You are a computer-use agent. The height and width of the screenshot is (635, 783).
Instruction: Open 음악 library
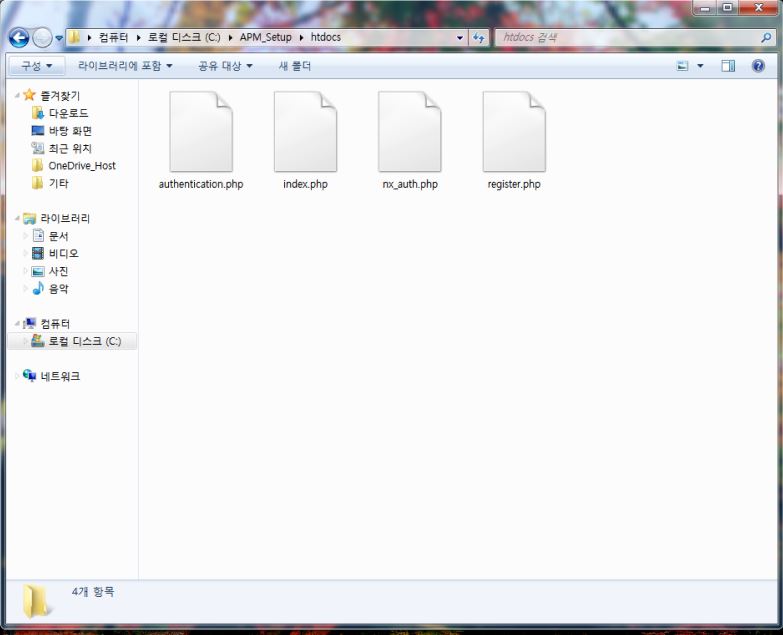click(58, 289)
